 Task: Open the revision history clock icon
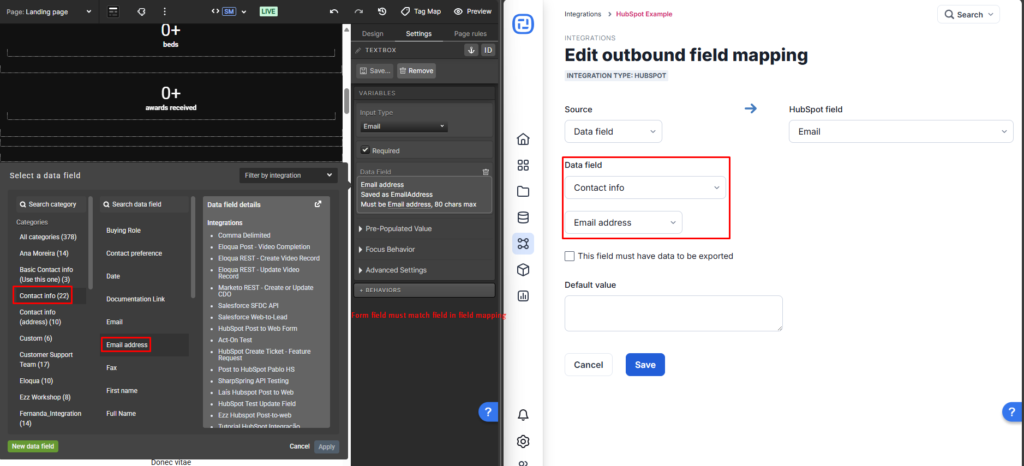point(382,12)
